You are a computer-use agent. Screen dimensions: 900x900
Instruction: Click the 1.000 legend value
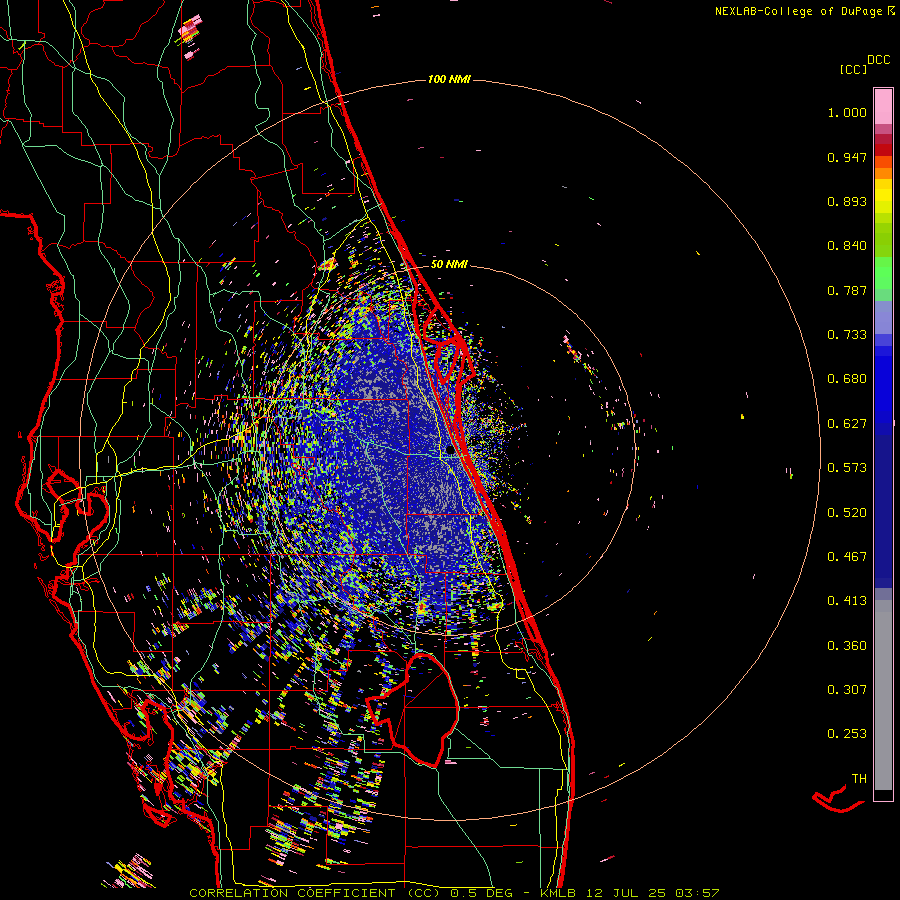pos(847,112)
